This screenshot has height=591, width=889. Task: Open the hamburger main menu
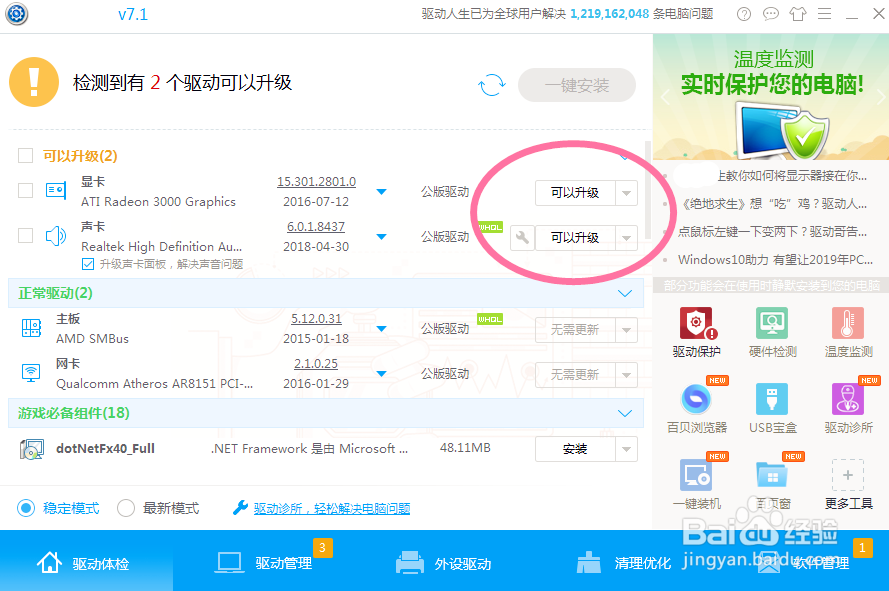click(824, 14)
